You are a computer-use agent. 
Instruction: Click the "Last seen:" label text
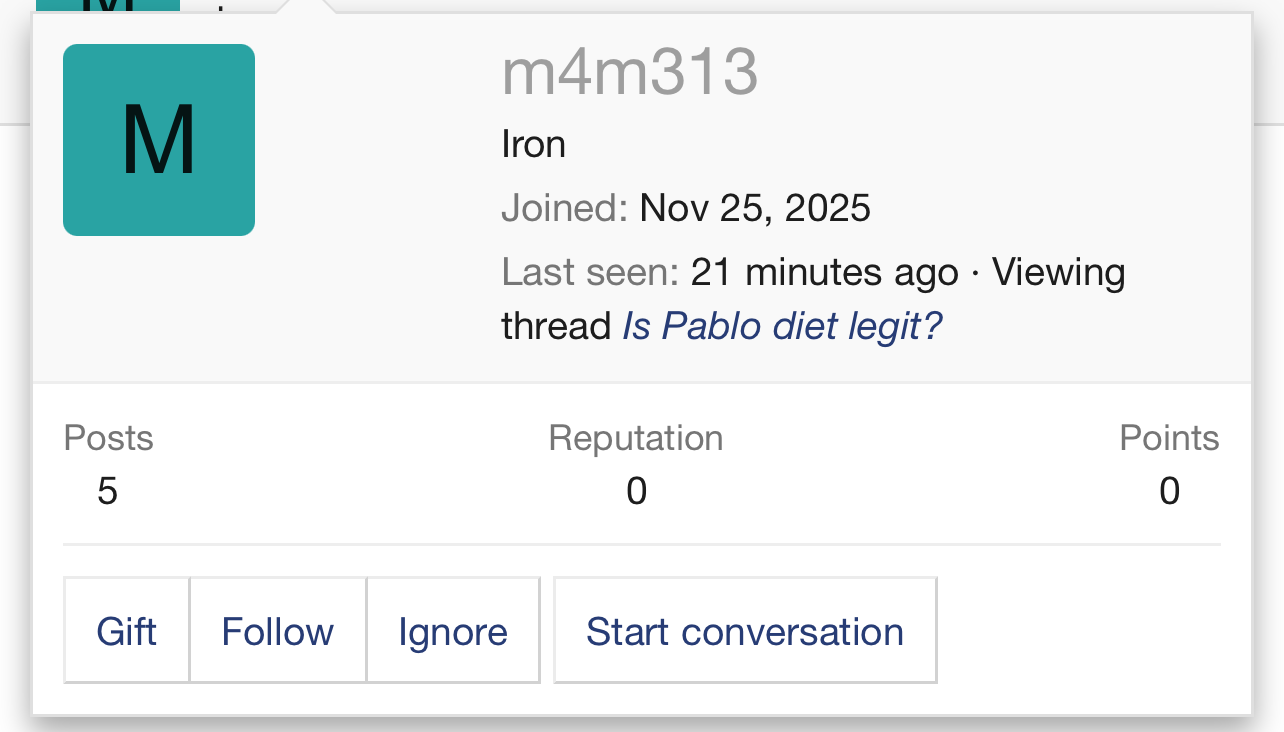click(x=590, y=272)
